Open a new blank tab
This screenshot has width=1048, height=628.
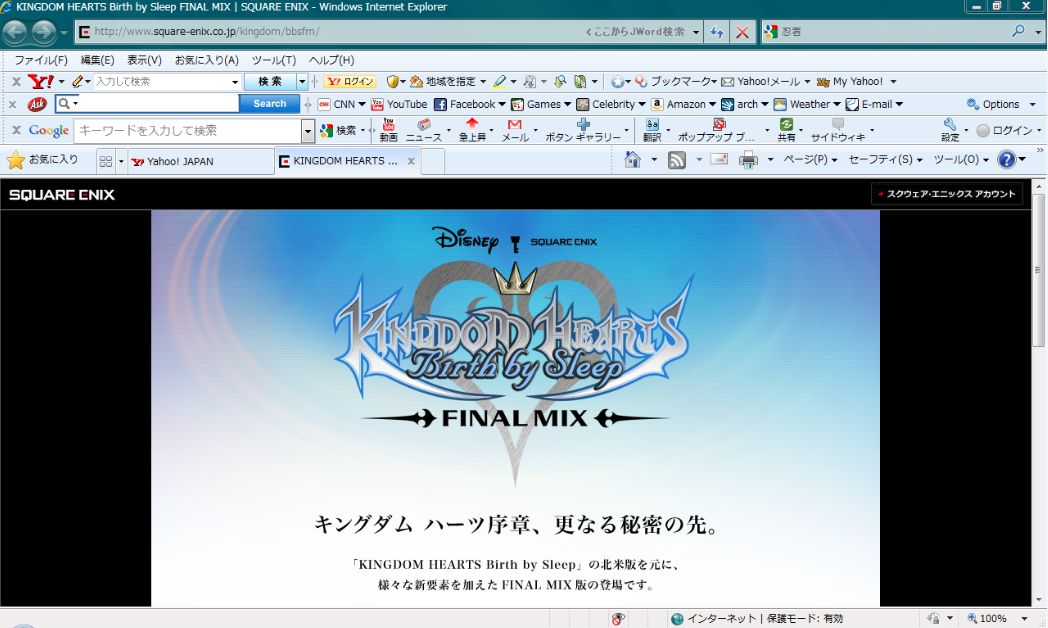[433, 161]
